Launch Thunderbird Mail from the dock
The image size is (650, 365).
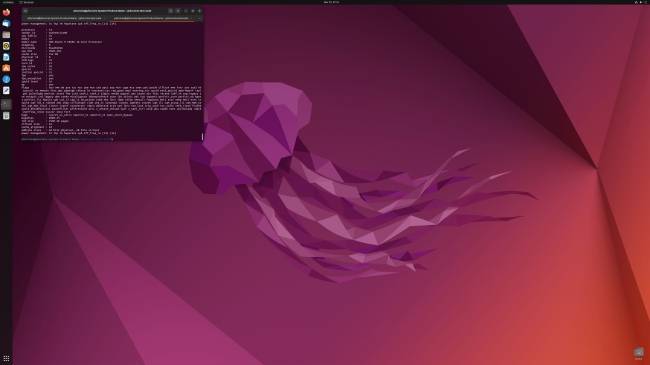click(6, 24)
